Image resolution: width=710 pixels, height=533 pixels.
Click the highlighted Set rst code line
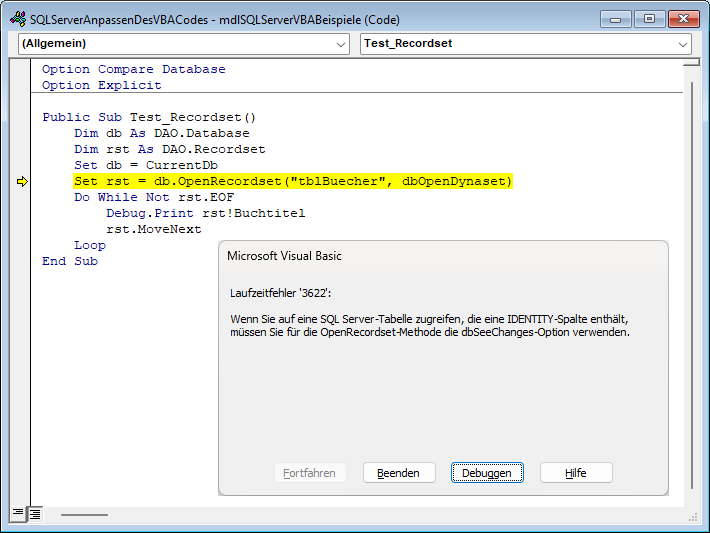pos(292,181)
